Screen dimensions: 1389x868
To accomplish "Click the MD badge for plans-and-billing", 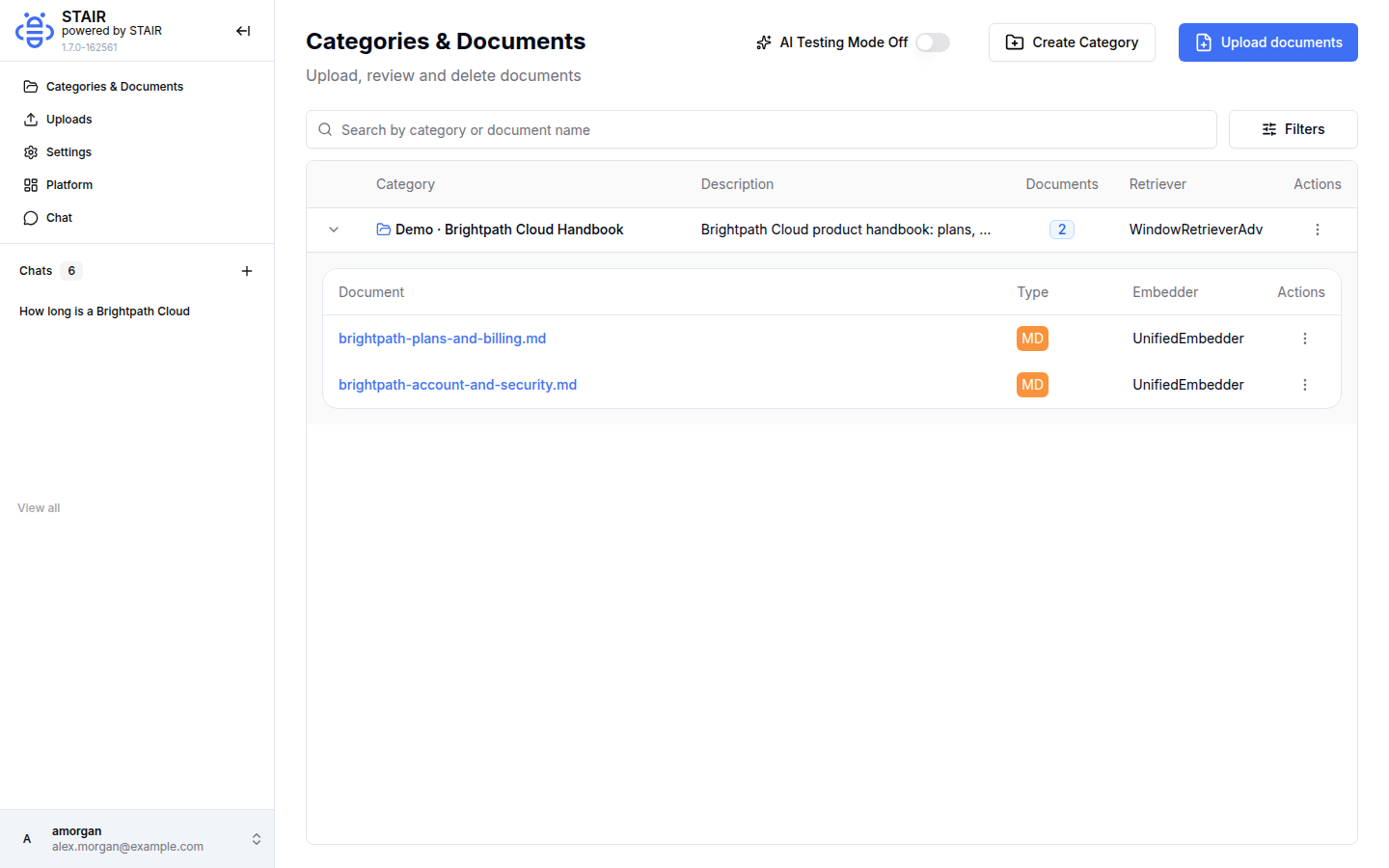I will coord(1032,339).
